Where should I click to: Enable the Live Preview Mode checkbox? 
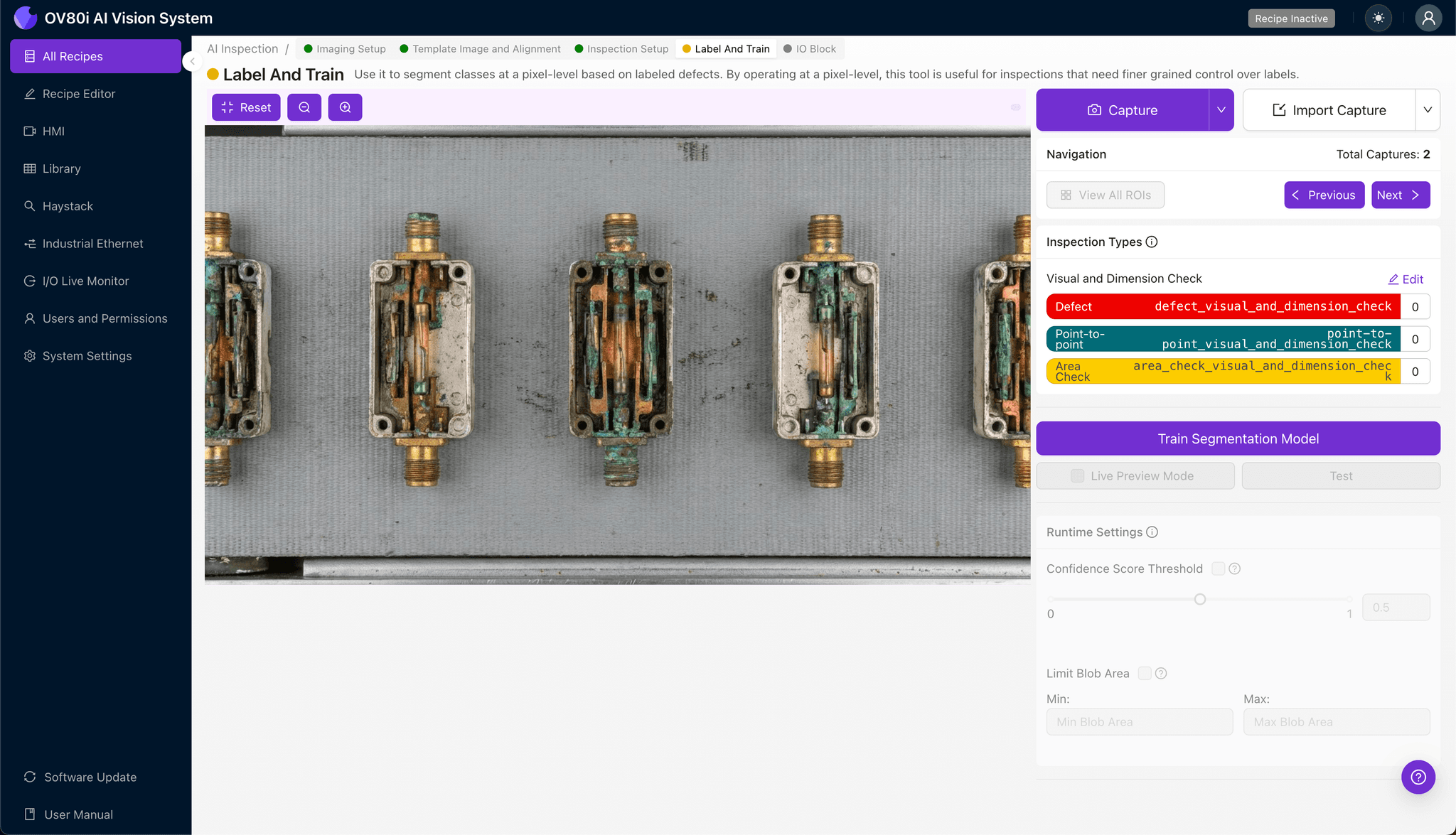pos(1078,476)
